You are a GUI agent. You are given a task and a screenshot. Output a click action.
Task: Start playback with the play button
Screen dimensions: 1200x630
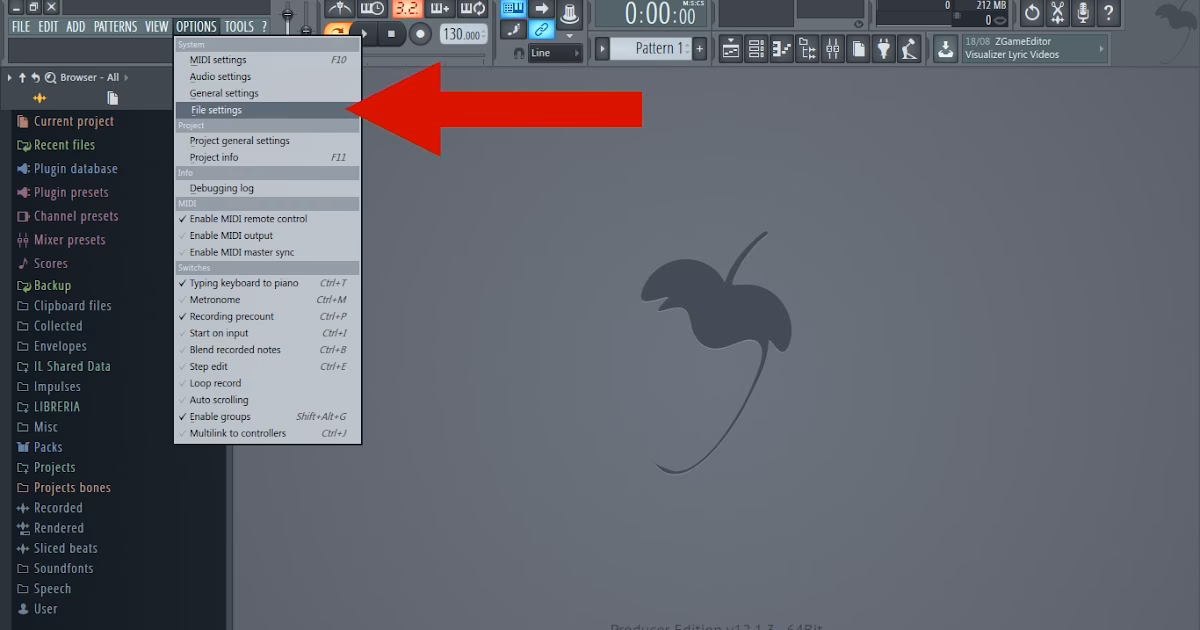point(364,33)
